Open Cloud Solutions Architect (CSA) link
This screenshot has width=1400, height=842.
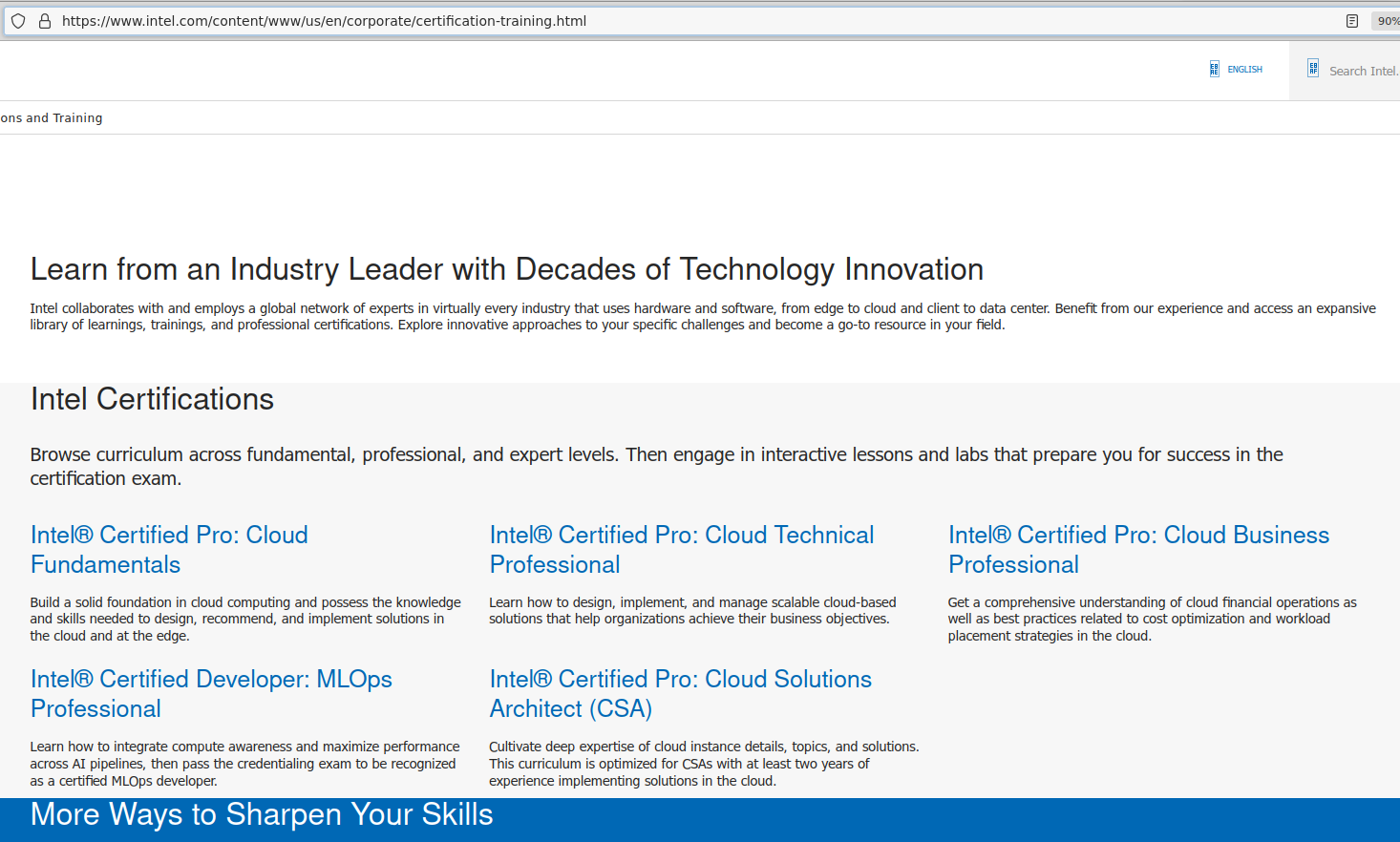click(680, 693)
